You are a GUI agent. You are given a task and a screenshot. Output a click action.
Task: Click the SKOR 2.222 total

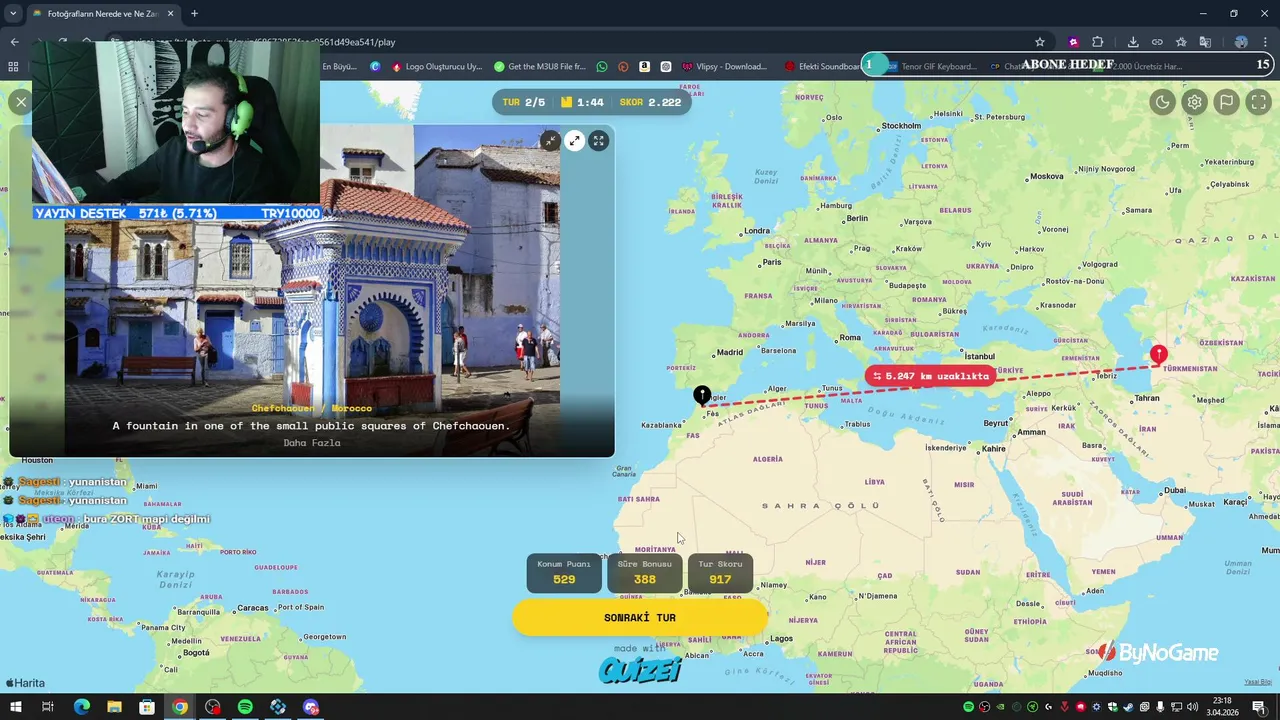click(x=650, y=102)
